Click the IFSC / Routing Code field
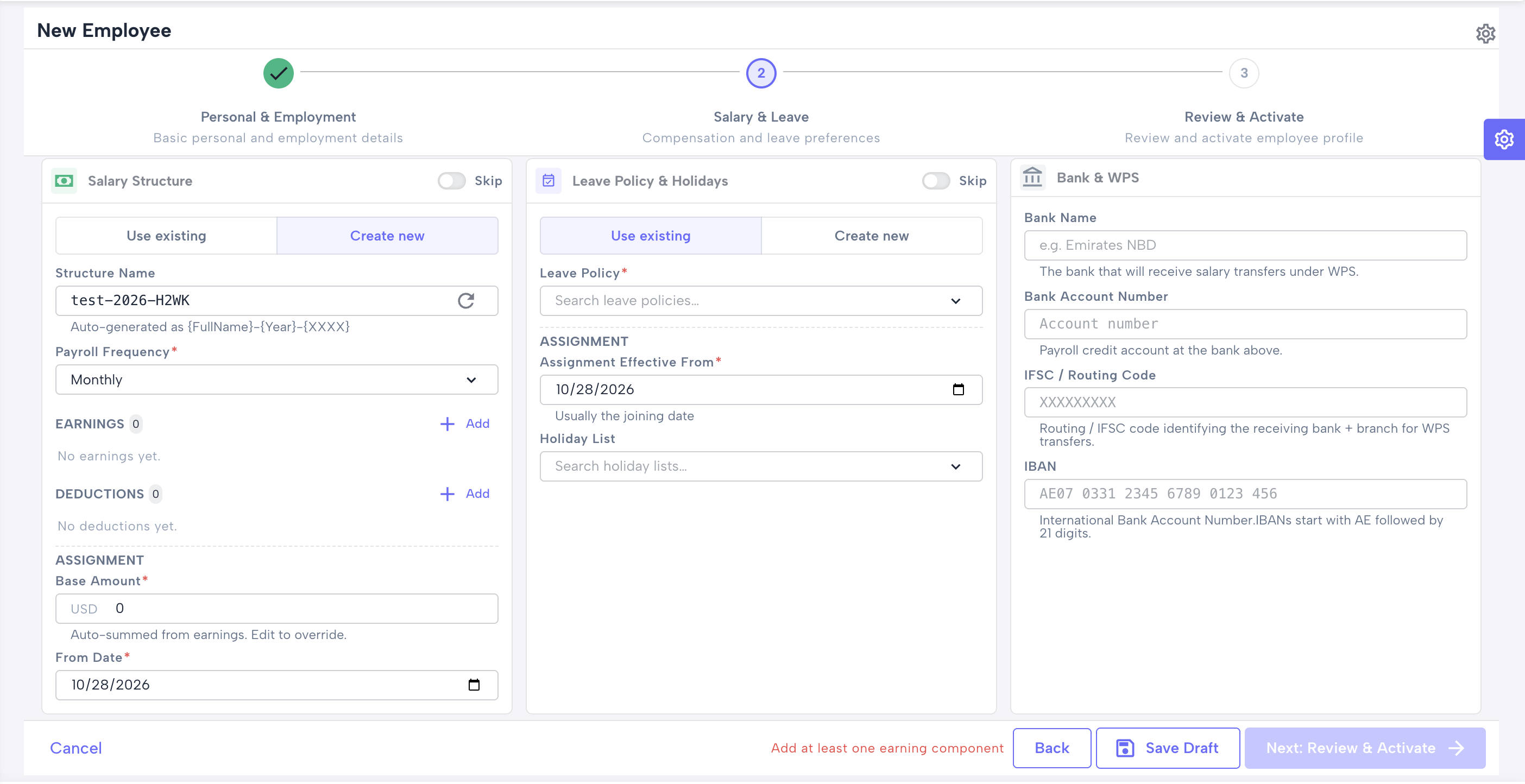Viewport: 1525px width, 784px height. 1245,402
